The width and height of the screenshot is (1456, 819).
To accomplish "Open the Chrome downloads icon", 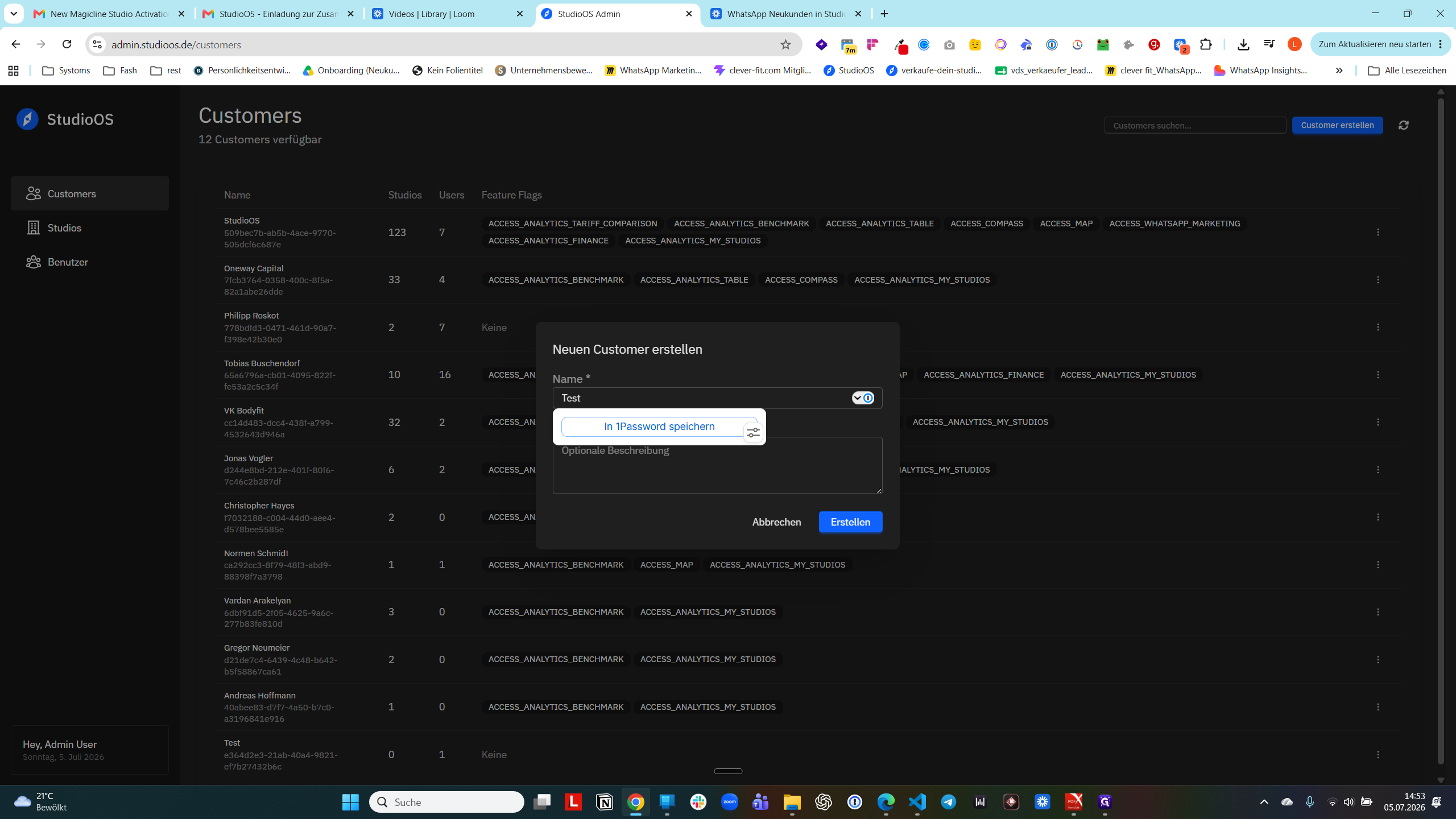I will pyautogui.click(x=1243, y=44).
